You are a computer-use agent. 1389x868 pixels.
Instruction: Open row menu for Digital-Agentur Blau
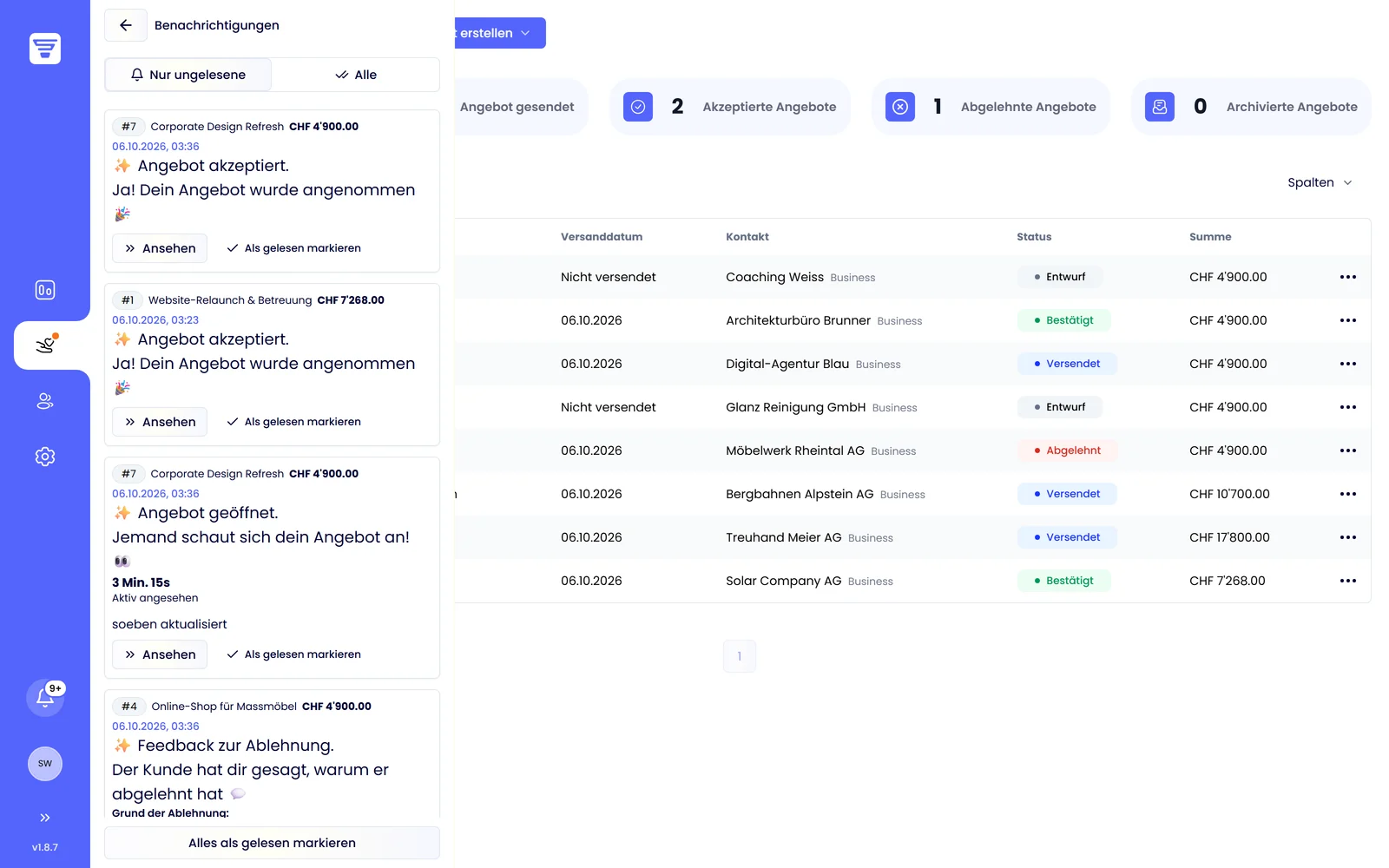coord(1348,364)
